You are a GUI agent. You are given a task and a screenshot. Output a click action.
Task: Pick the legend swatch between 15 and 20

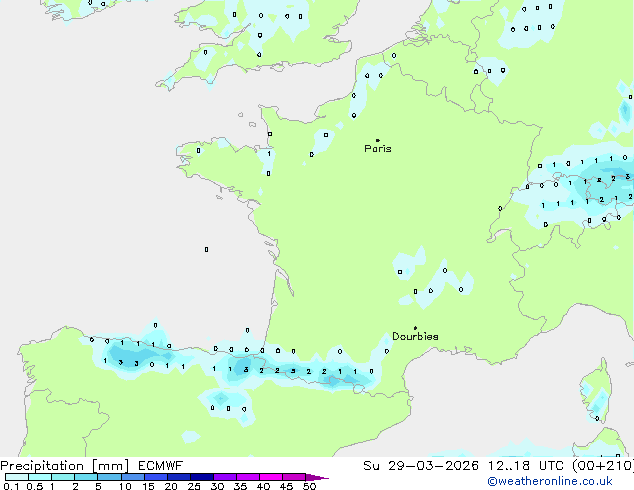[156, 477]
